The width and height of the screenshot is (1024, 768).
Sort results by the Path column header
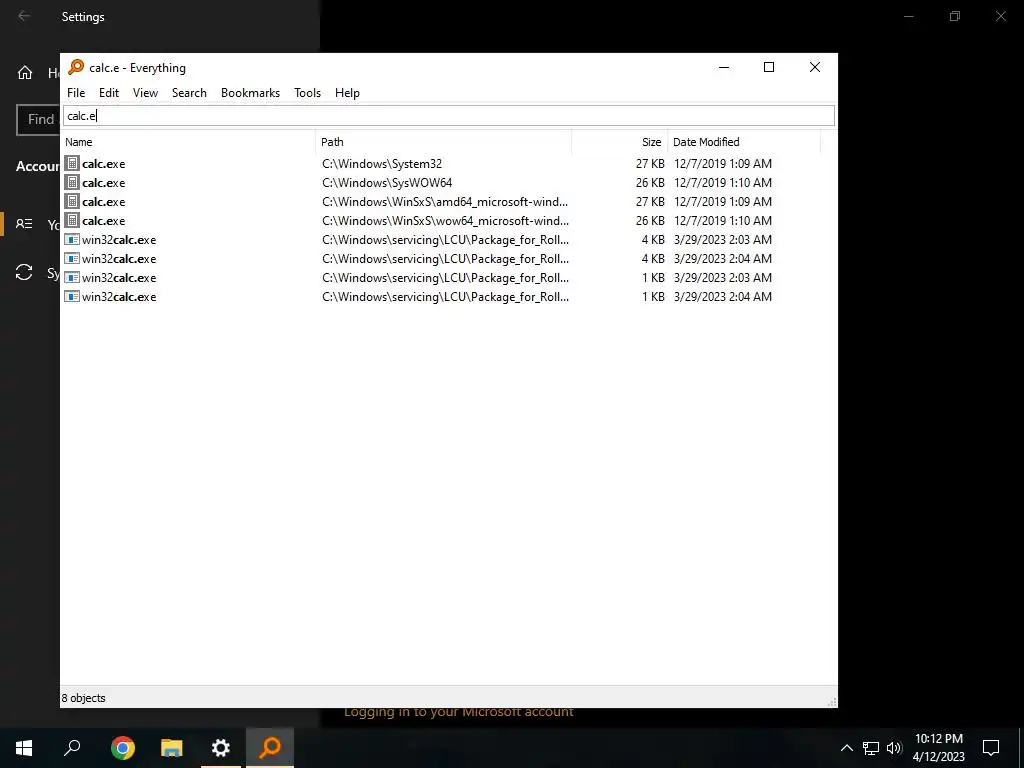point(444,142)
